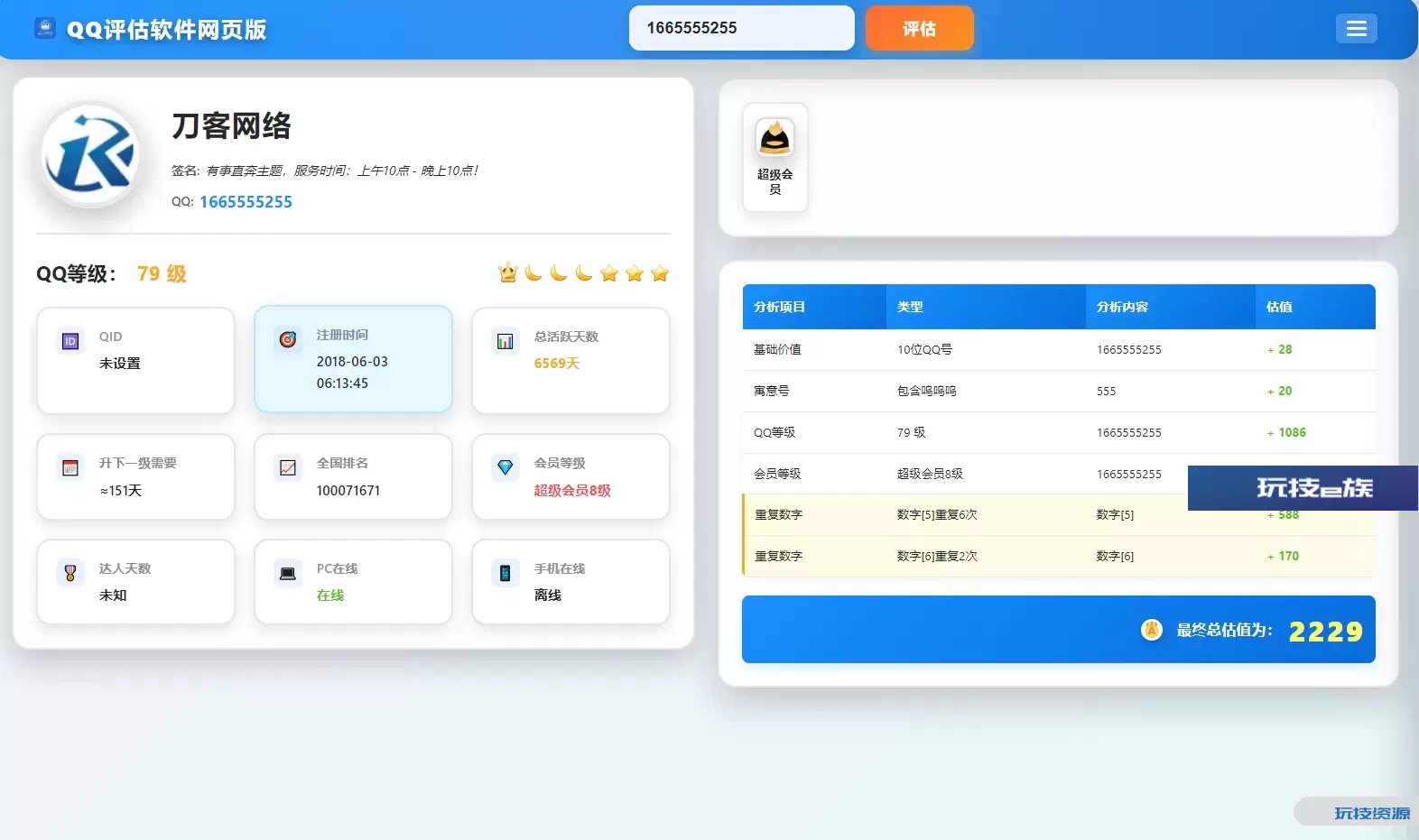Screen dimensions: 1419x840
Task: Click the 评估 orange button
Action: pyautogui.click(x=919, y=29)
